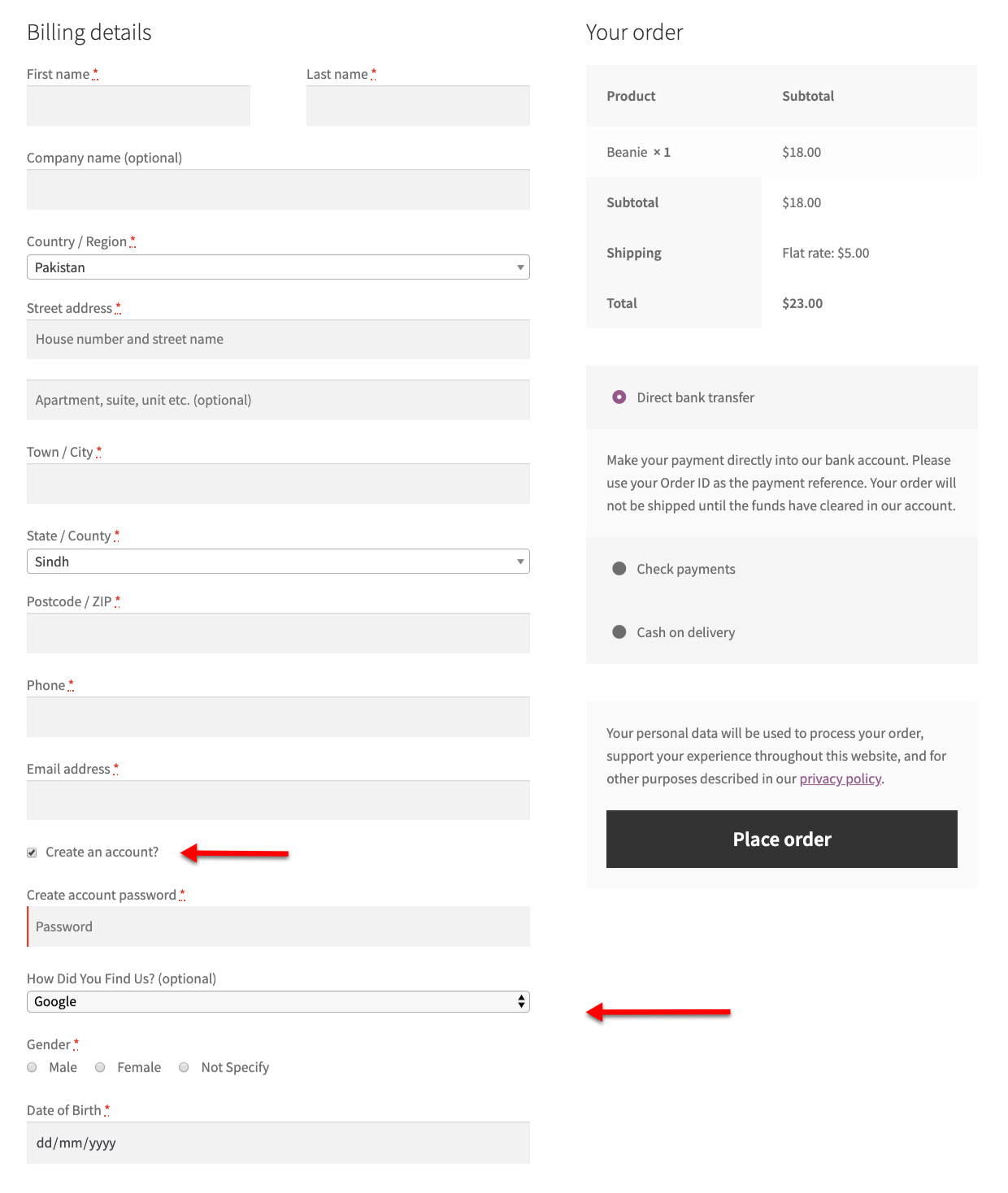Click the Apartment, suite, unit field
Viewport: 1008px width, 1193px height.
pos(278,400)
